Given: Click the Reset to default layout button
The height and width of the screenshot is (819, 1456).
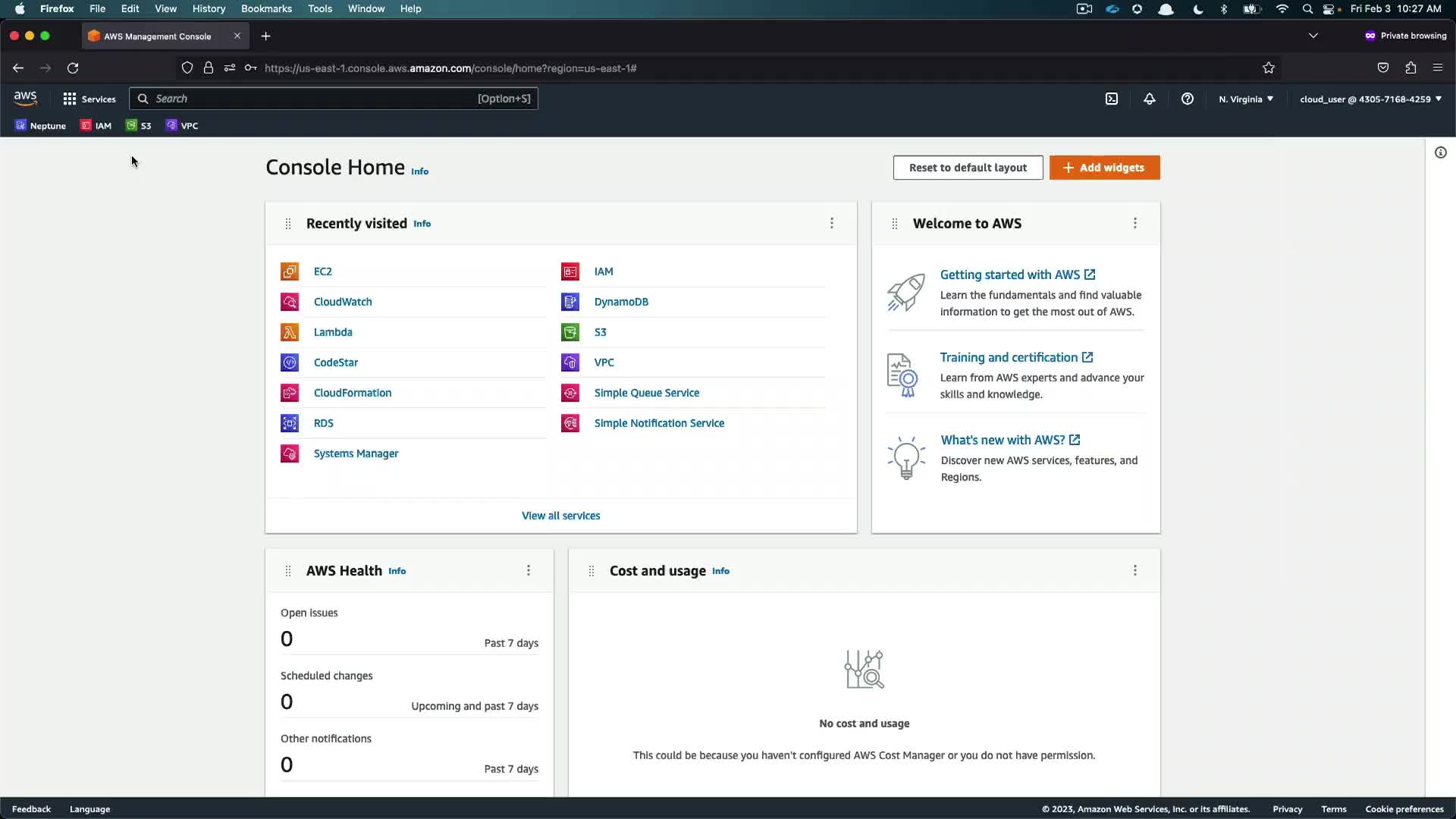Looking at the screenshot, I should pos(968,168).
